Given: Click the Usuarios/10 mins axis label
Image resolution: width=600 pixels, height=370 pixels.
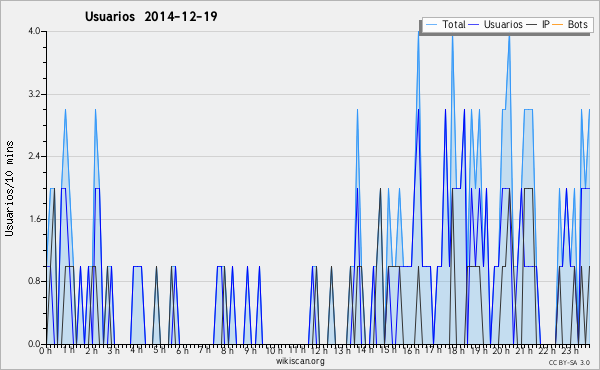Looking at the screenshot, I should [9, 188].
